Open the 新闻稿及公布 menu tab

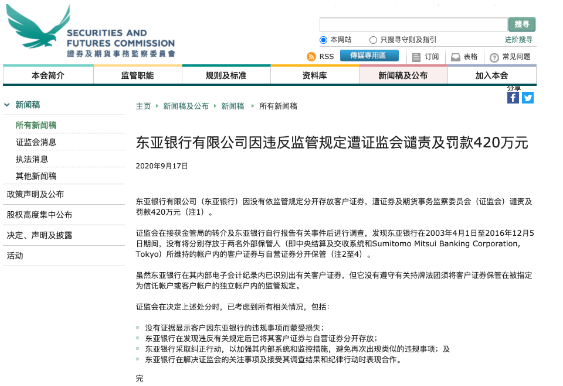click(403, 75)
